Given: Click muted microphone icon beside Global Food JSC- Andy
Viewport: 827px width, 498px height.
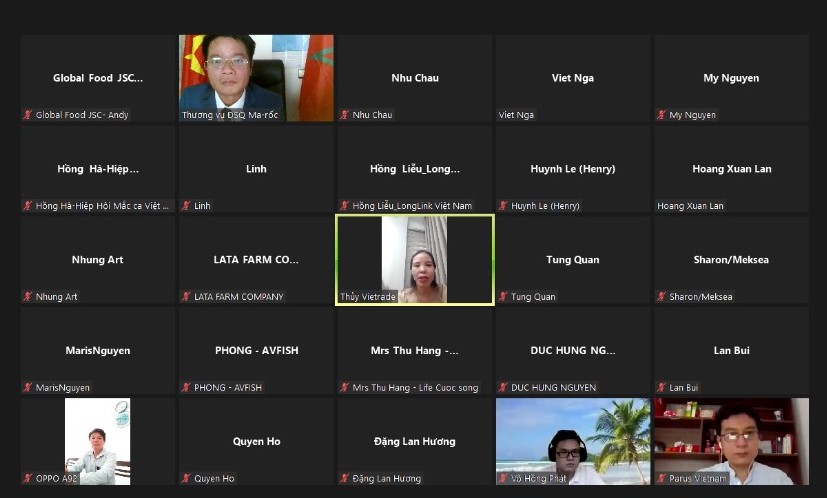Looking at the screenshot, I should click(28, 115).
